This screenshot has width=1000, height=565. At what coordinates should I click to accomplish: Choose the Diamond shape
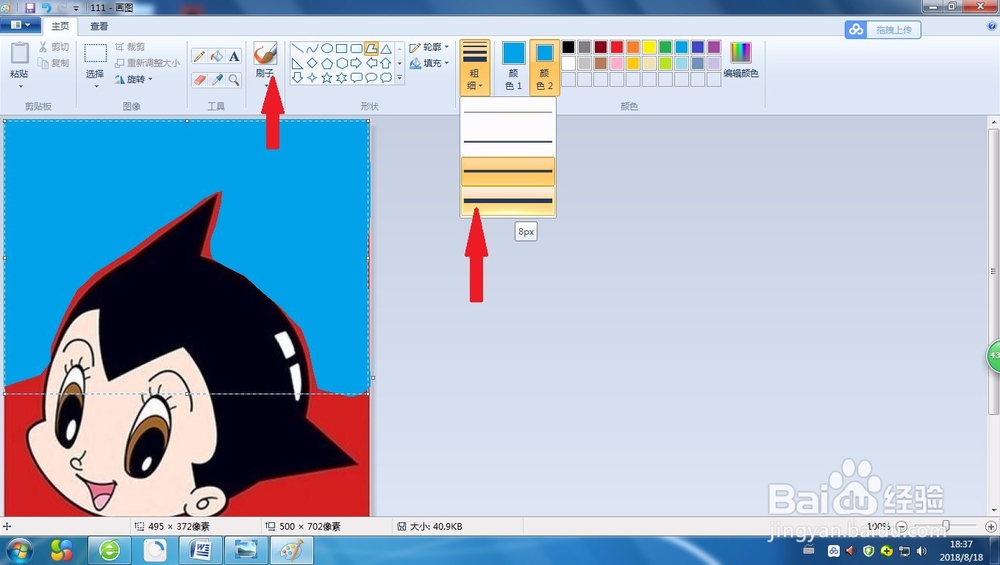312,63
